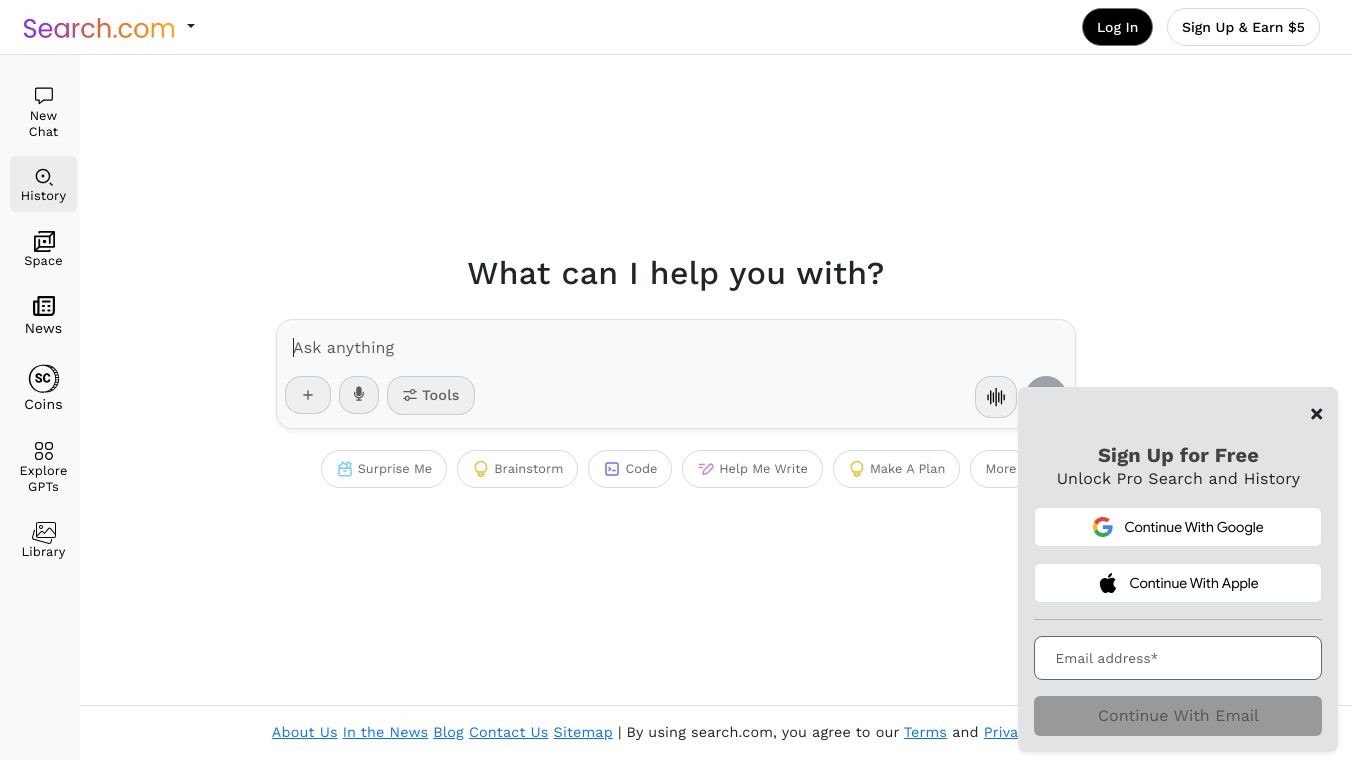
Task: Open the Contact Us link
Action: tap(508, 732)
